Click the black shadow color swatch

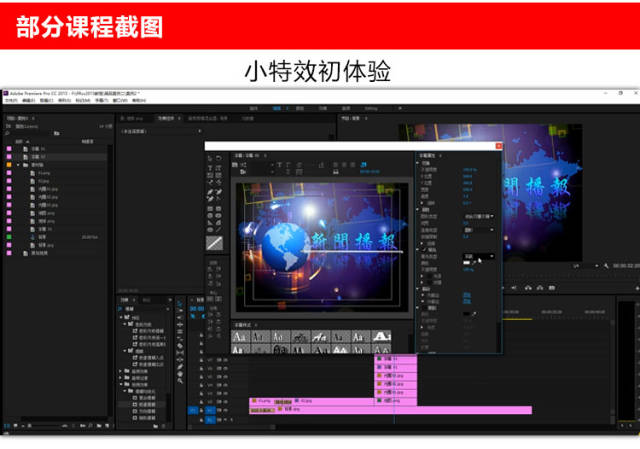click(x=467, y=314)
